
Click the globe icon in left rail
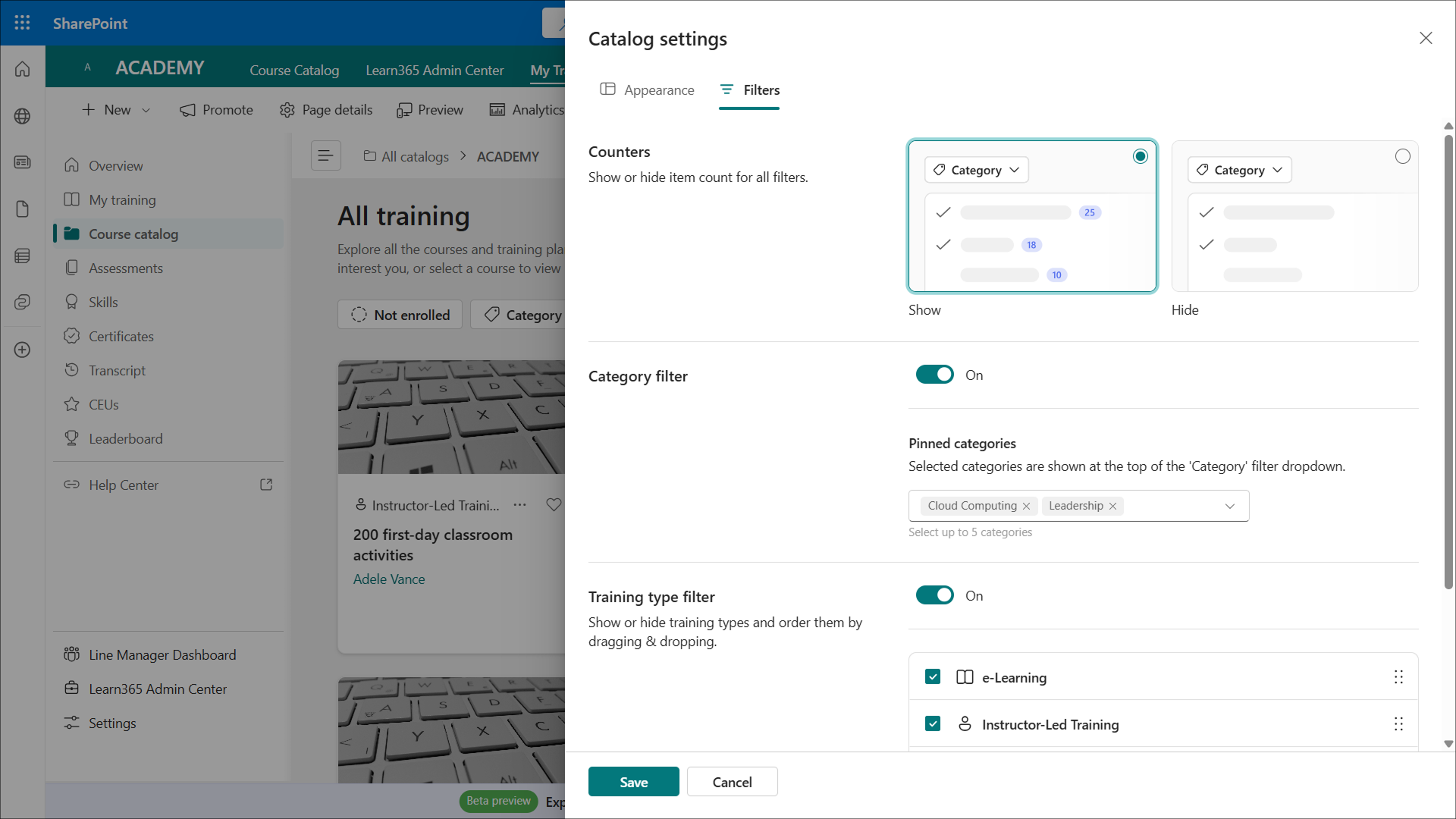(x=22, y=116)
